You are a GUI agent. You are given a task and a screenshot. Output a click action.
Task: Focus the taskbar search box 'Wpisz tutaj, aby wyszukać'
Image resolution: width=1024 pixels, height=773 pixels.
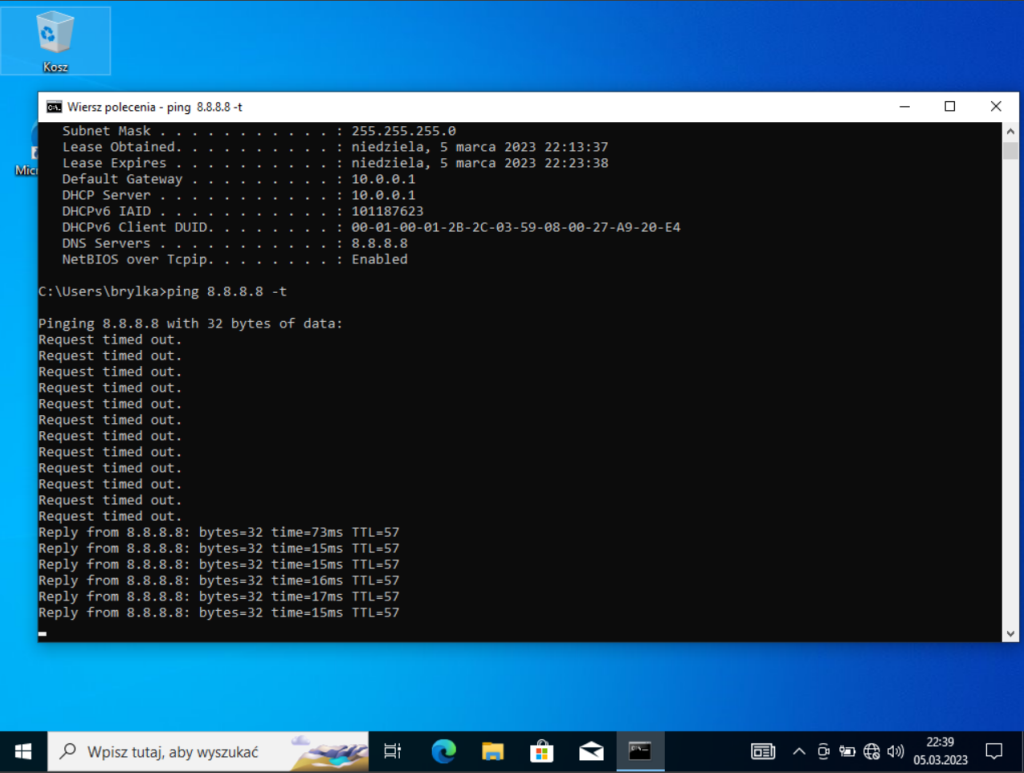tap(208, 751)
